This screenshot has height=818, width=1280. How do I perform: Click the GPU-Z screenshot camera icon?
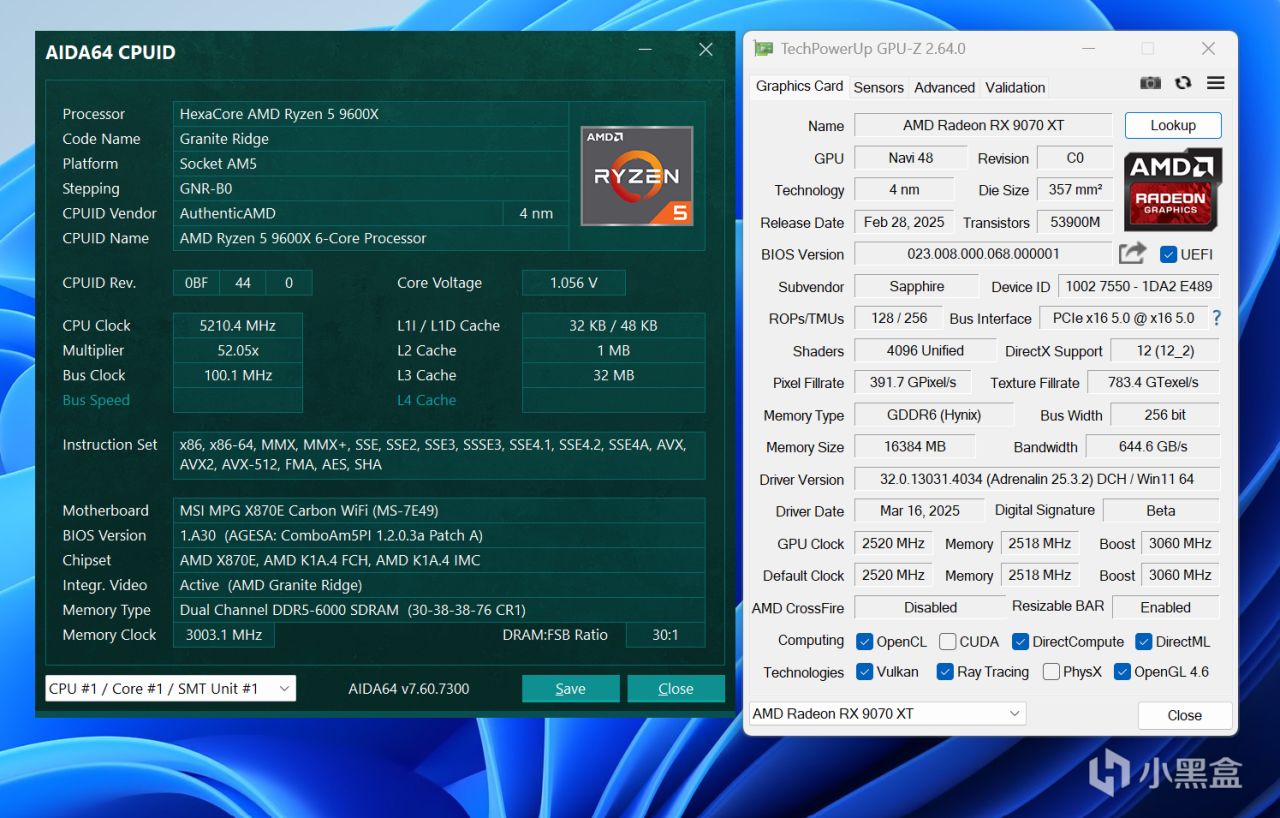[x=1151, y=84]
